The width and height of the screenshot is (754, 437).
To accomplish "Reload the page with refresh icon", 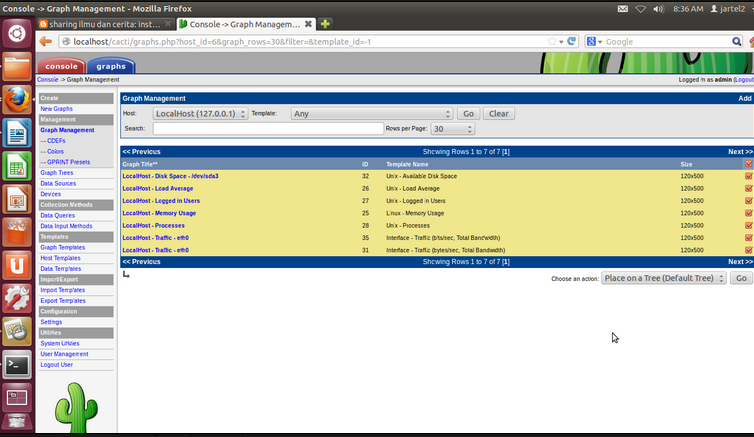I will point(571,41).
